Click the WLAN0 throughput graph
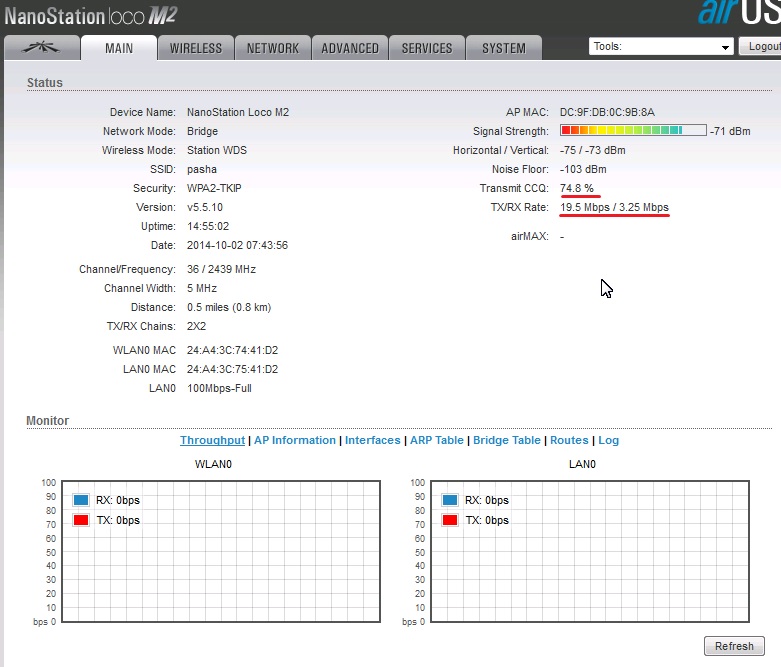 pyautogui.click(x=221, y=551)
